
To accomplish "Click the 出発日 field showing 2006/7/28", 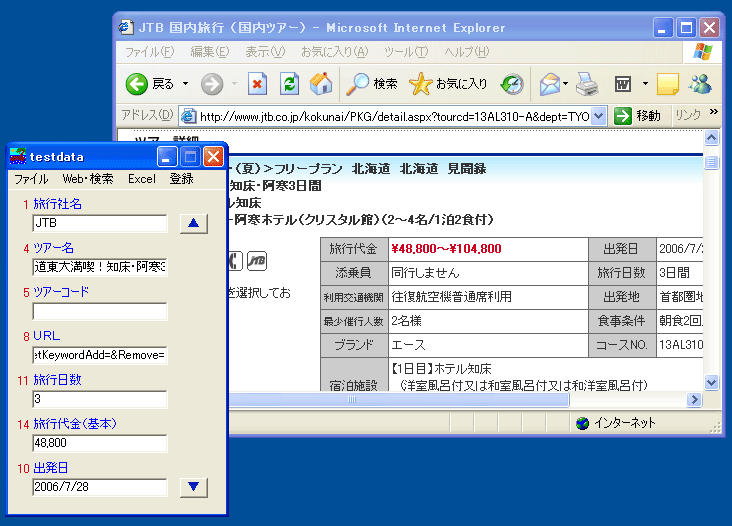I will (100, 487).
